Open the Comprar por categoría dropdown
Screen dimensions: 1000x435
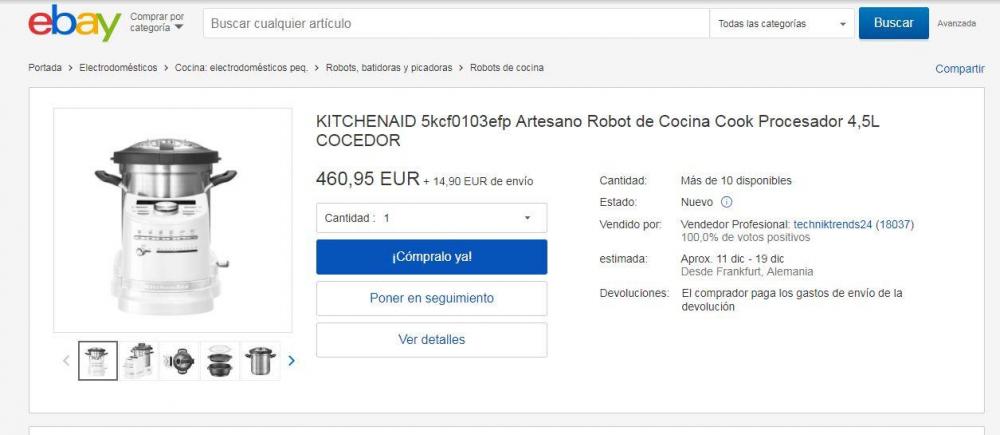click(158, 23)
